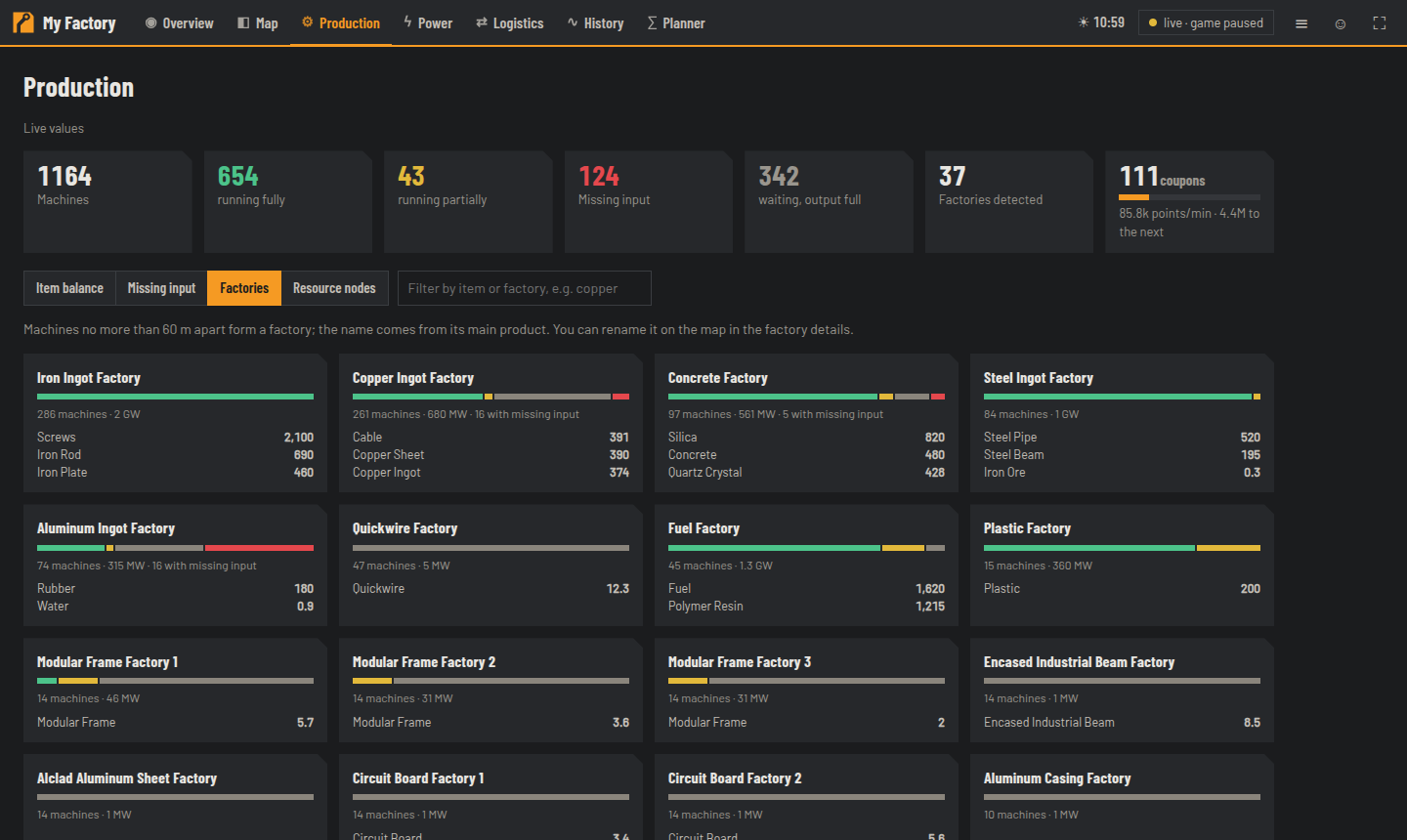
Task: Click Circuit Board Factory 1 title
Action: pyautogui.click(x=418, y=778)
